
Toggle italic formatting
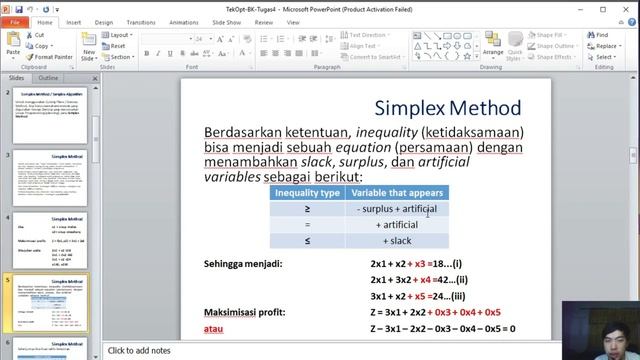pos(158,53)
